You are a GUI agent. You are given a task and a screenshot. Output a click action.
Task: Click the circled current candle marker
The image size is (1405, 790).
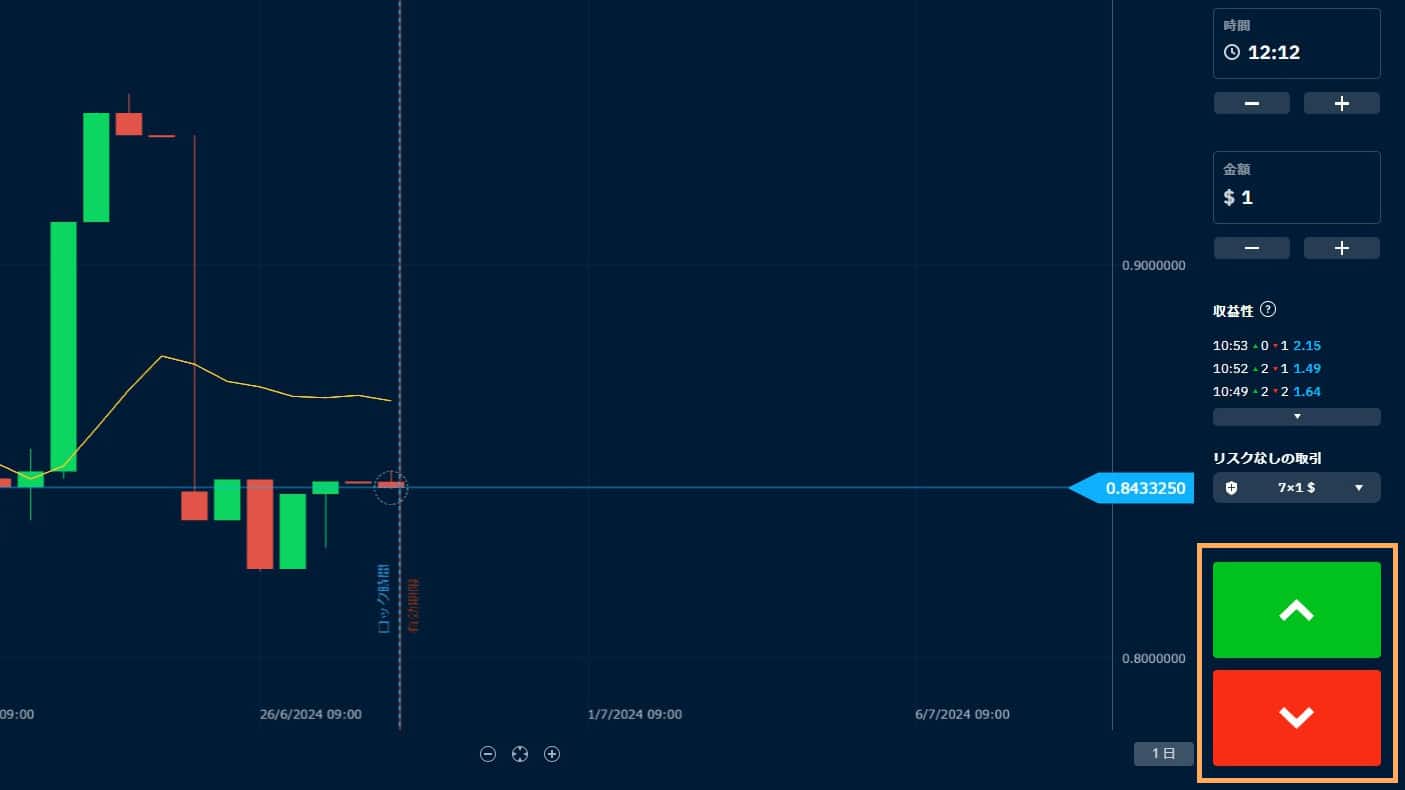tap(391, 486)
